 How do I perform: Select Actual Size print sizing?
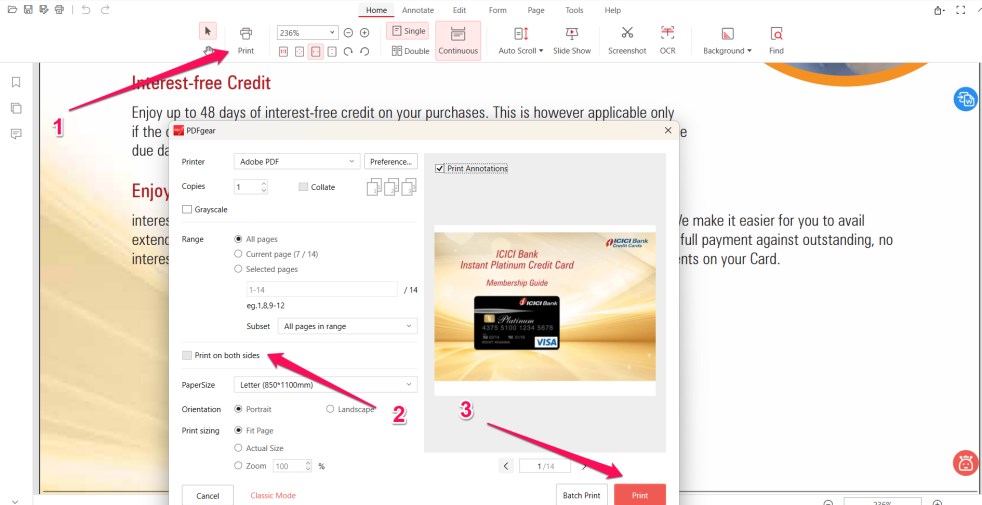tap(238, 448)
